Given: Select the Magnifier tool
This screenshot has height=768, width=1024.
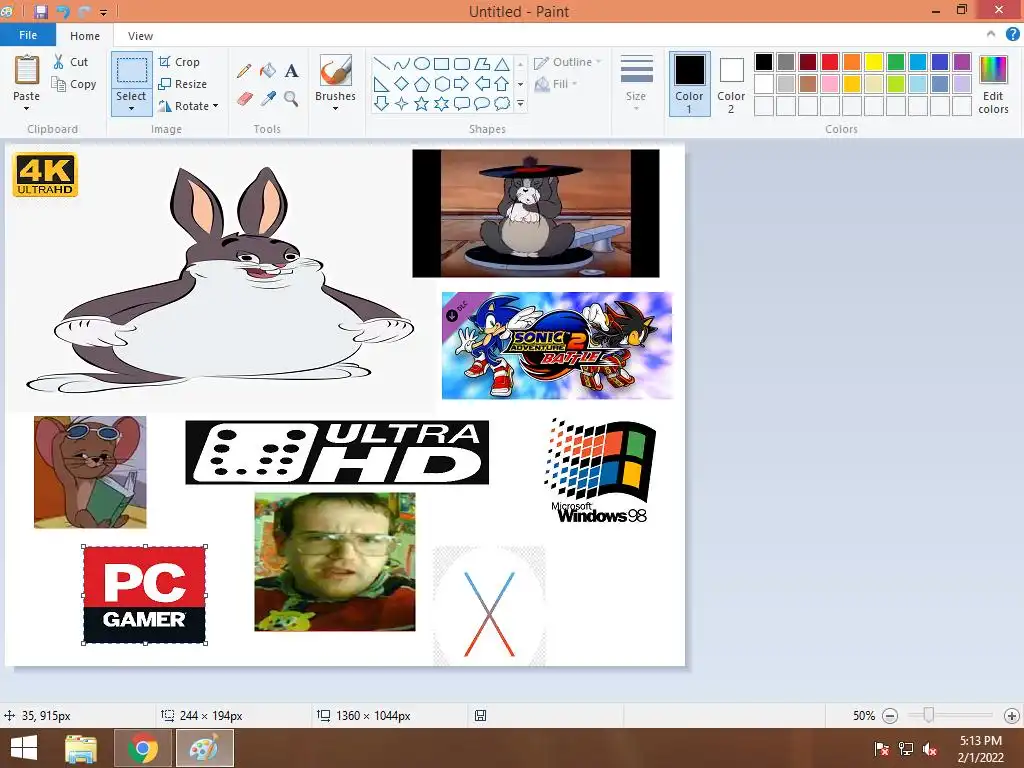Looking at the screenshot, I should [291, 99].
